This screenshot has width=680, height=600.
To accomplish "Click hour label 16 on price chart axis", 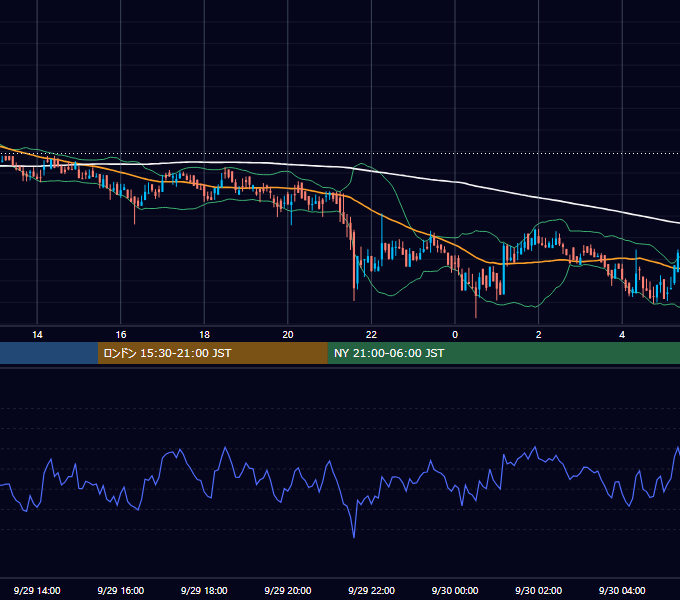I will pos(121,335).
